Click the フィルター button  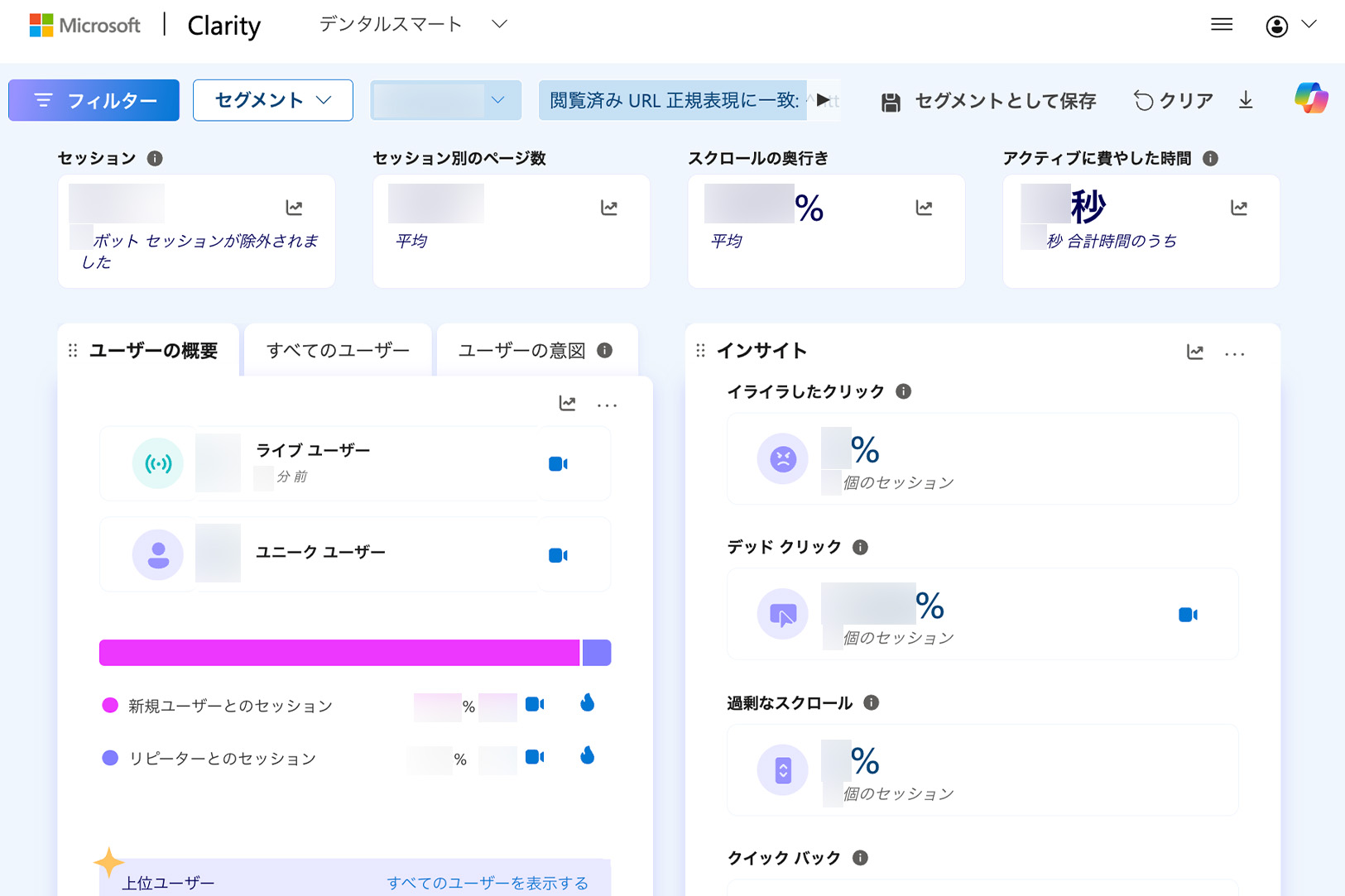tap(94, 100)
